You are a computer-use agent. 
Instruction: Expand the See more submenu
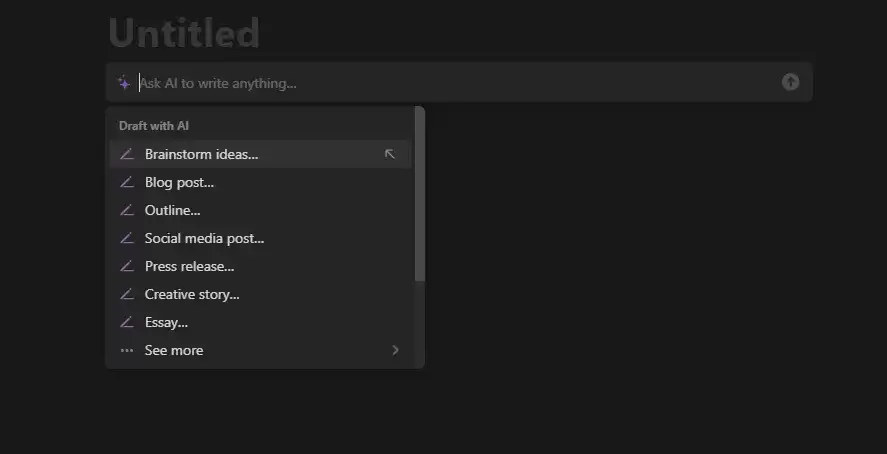coord(261,350)
